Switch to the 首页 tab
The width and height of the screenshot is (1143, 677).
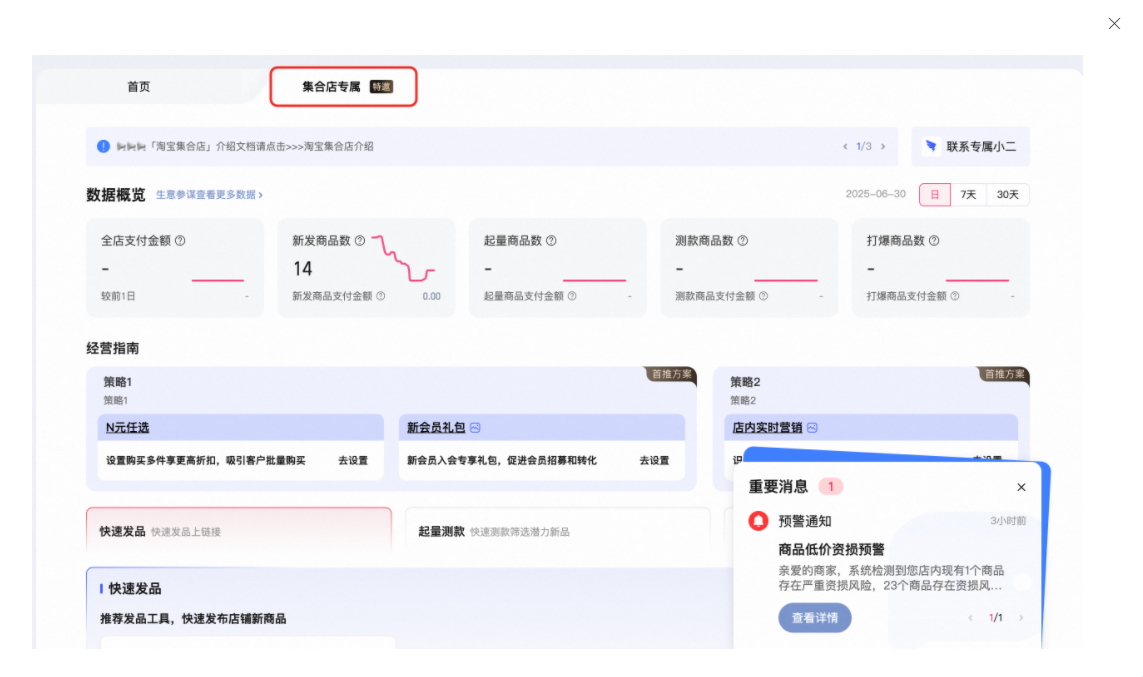click(x=139, y=87)
